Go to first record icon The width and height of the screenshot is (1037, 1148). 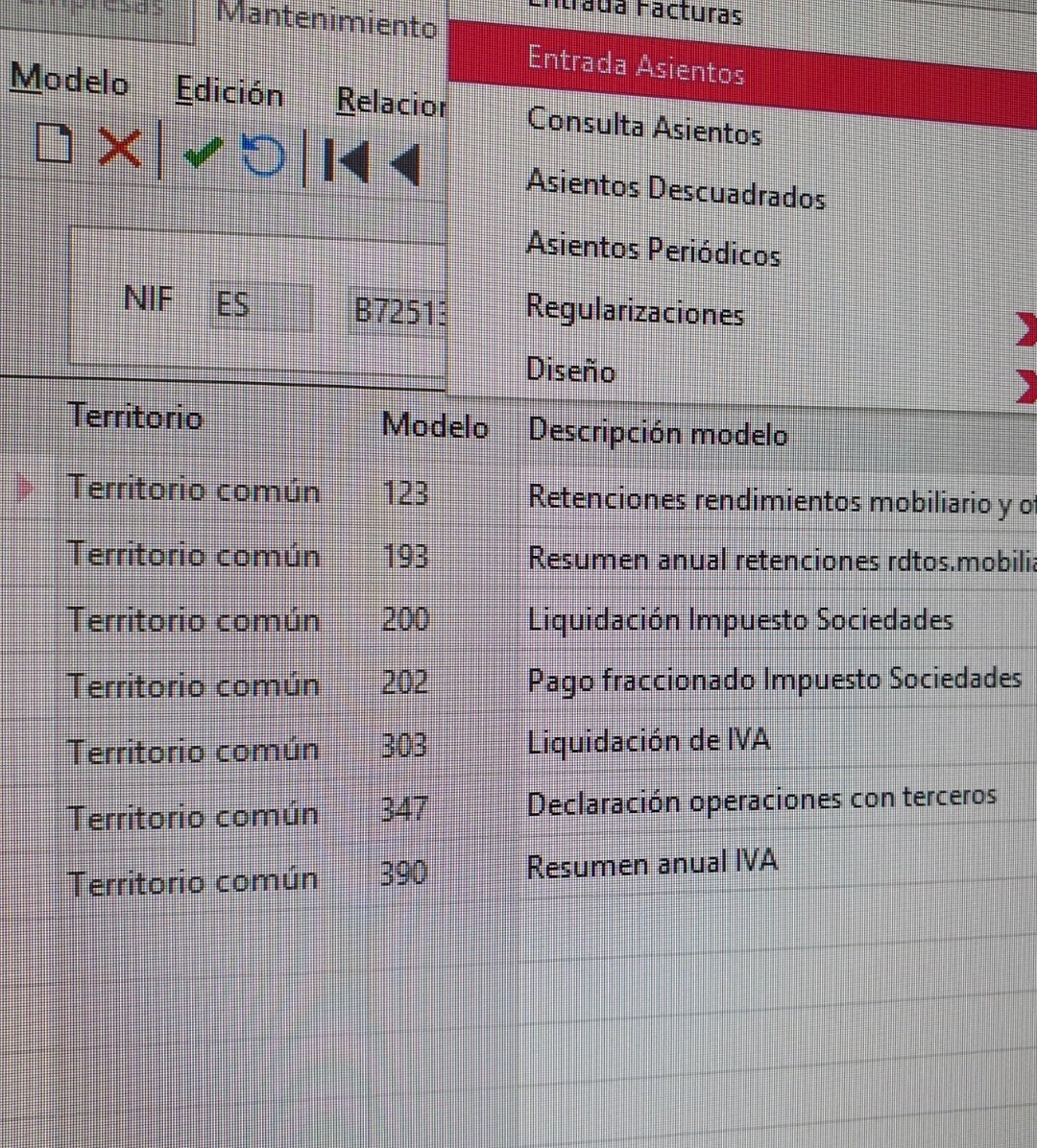346,160
